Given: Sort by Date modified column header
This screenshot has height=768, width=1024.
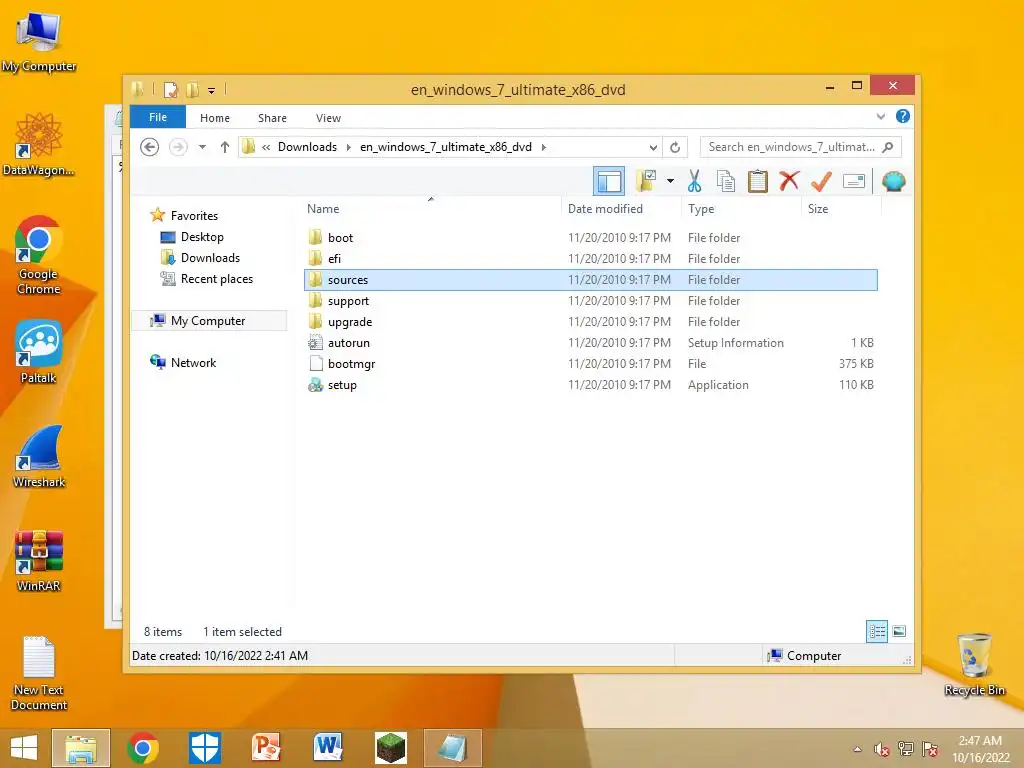Looking at the screenshot, I should pyautogui.click(x=605, y=209).
